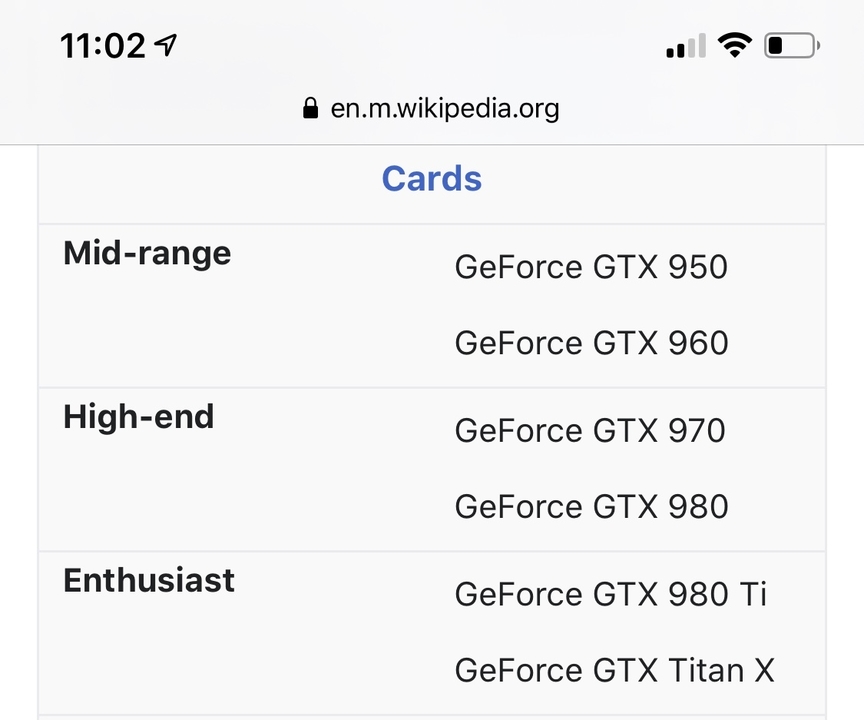Screen dimensions: 864x720
Task: Tap the Enthusiast row label
Action: pyautogui.click(x=149, y=580)
